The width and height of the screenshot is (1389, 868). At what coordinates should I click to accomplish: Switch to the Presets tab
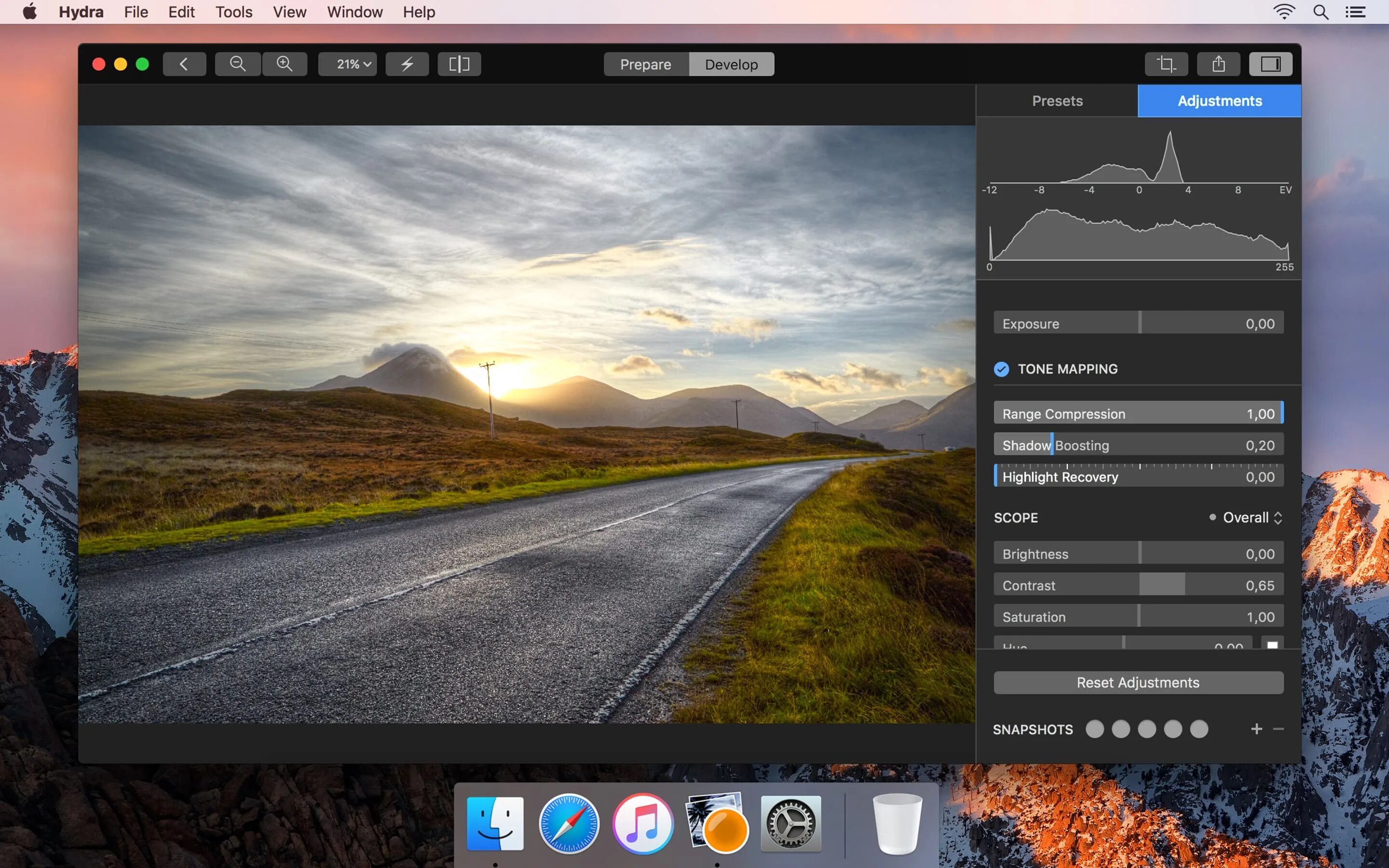click(x=1057, y=101)
